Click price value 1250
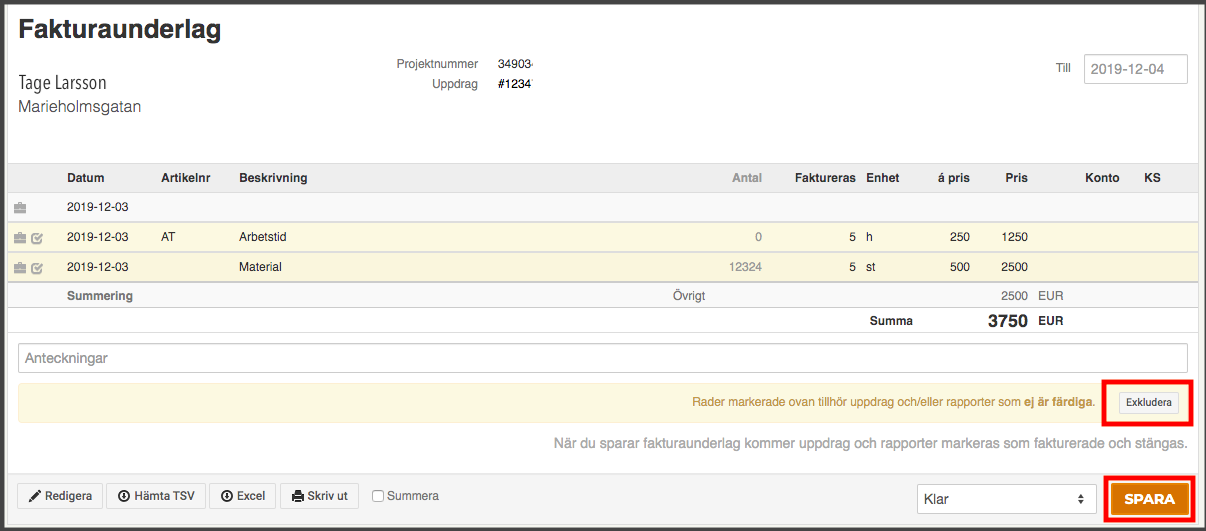Screen dimensions: 1206x531 [1014, 238]
